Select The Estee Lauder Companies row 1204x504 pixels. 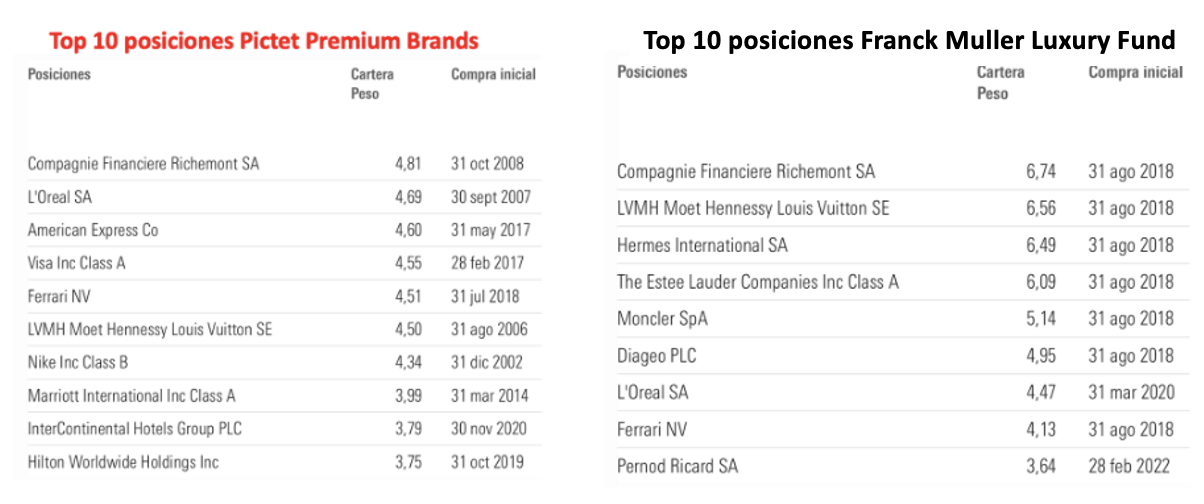point(758,282)
